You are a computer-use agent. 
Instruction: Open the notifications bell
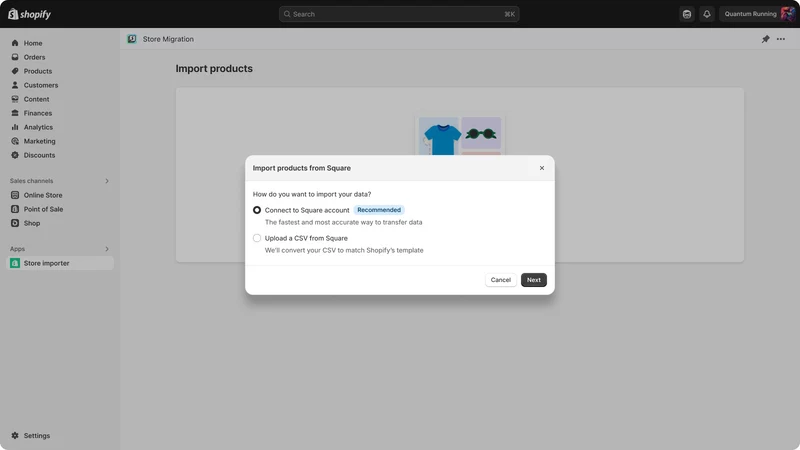[x=707, y=14]
